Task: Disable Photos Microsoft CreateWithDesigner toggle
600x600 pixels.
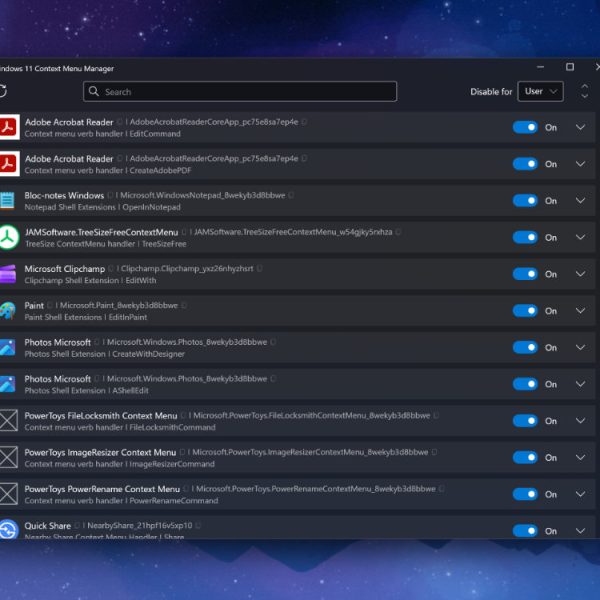Action: [x=525, y=347]
